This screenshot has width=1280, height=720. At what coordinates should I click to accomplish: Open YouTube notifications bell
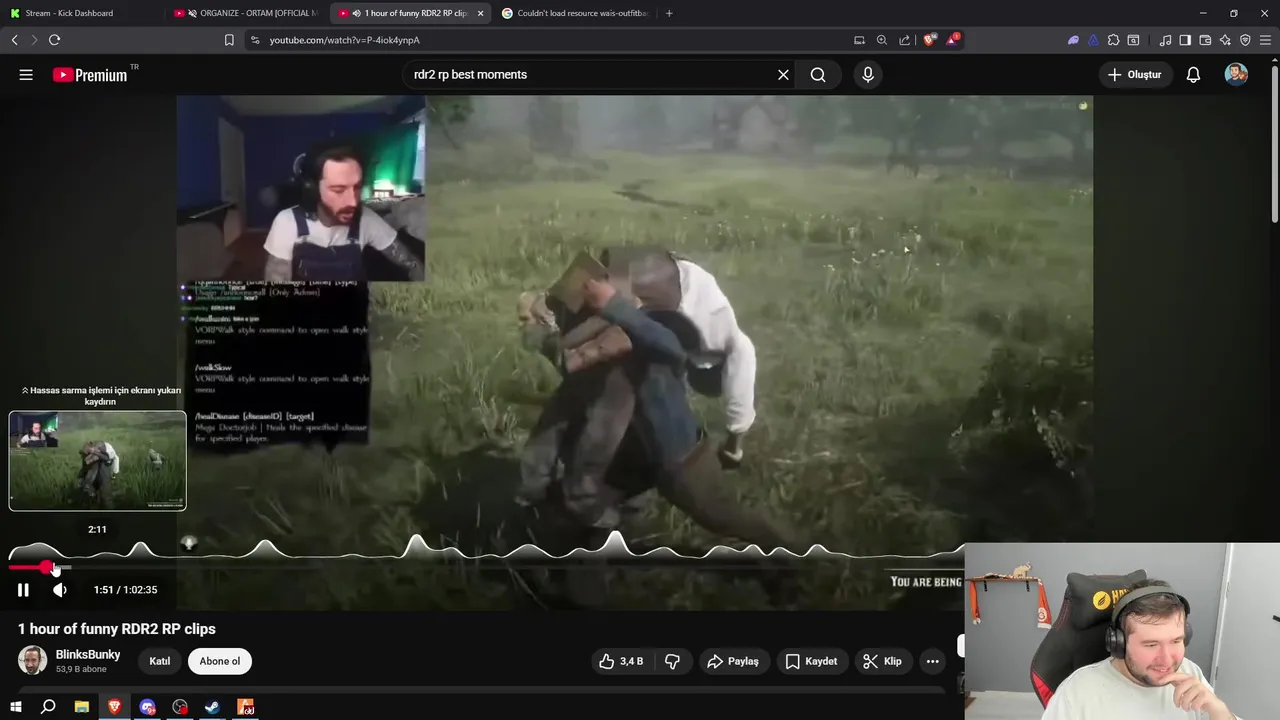tap(1193, 75)
